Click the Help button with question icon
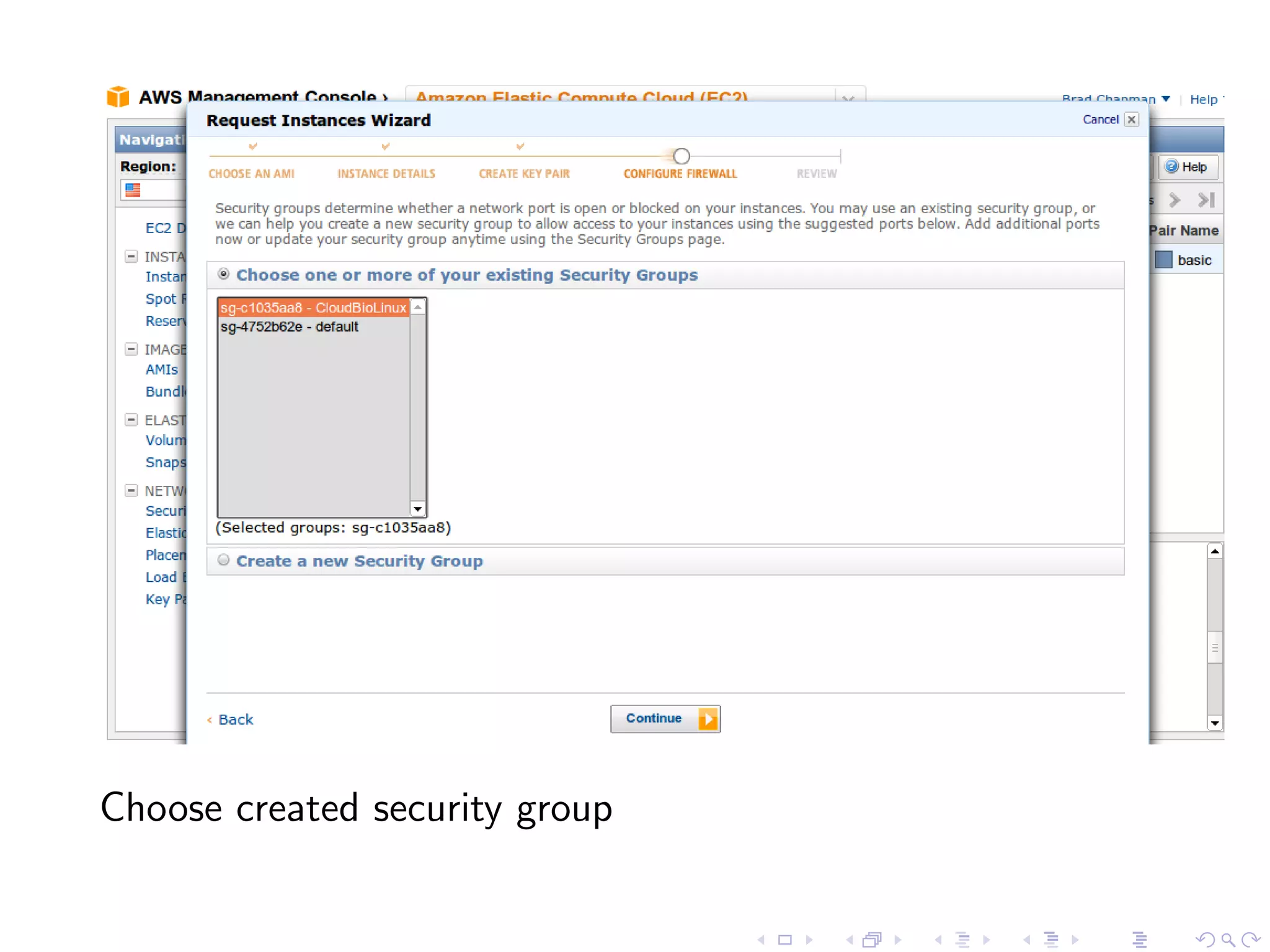Viewport: 1270px width, 952px height. (x=1188, y=167)
